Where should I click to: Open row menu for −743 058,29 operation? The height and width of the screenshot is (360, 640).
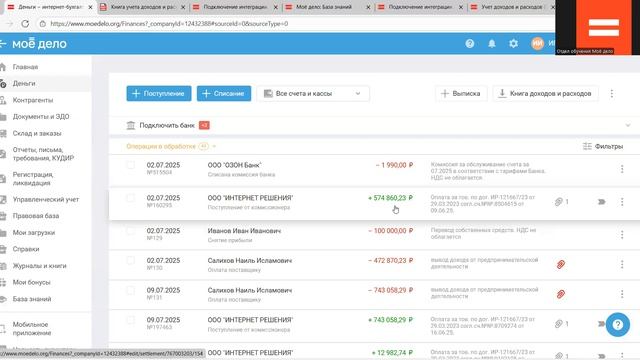click(622, 294)
